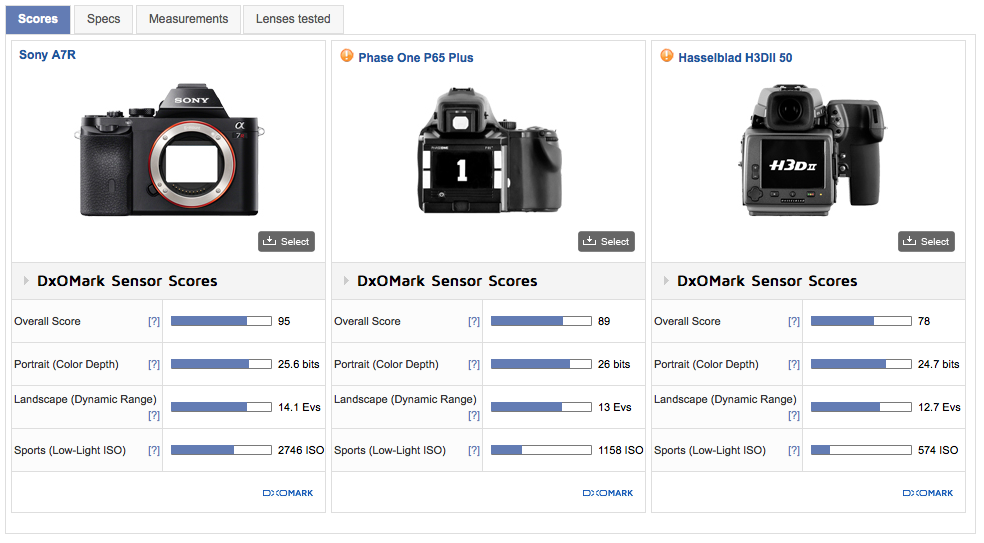
Task: Click Hasselblad overall score value 78
Action: (924, 321)
